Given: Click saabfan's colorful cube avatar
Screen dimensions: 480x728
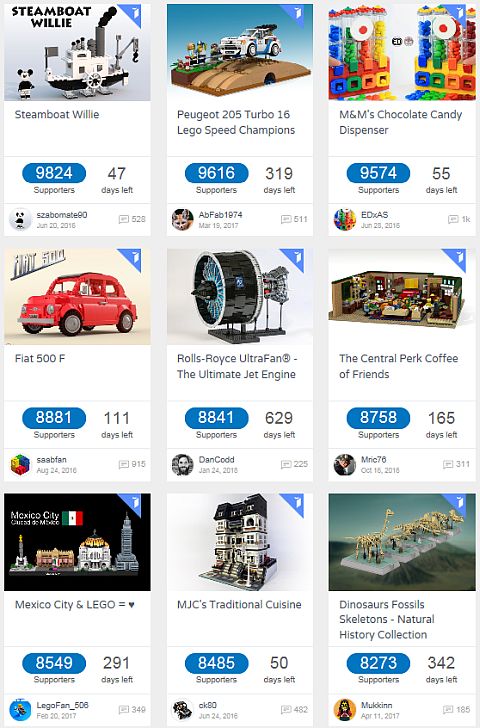Looking at the screenshot, I should coord(20,464).
